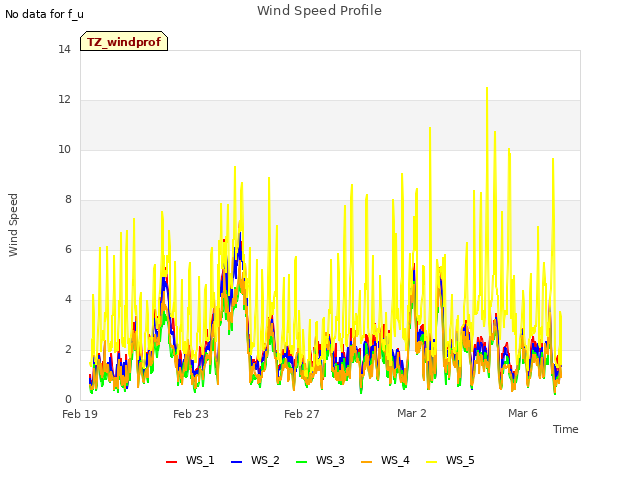Click the y-axis value 2
Screen dimensions: 640x480
[68, 349]
